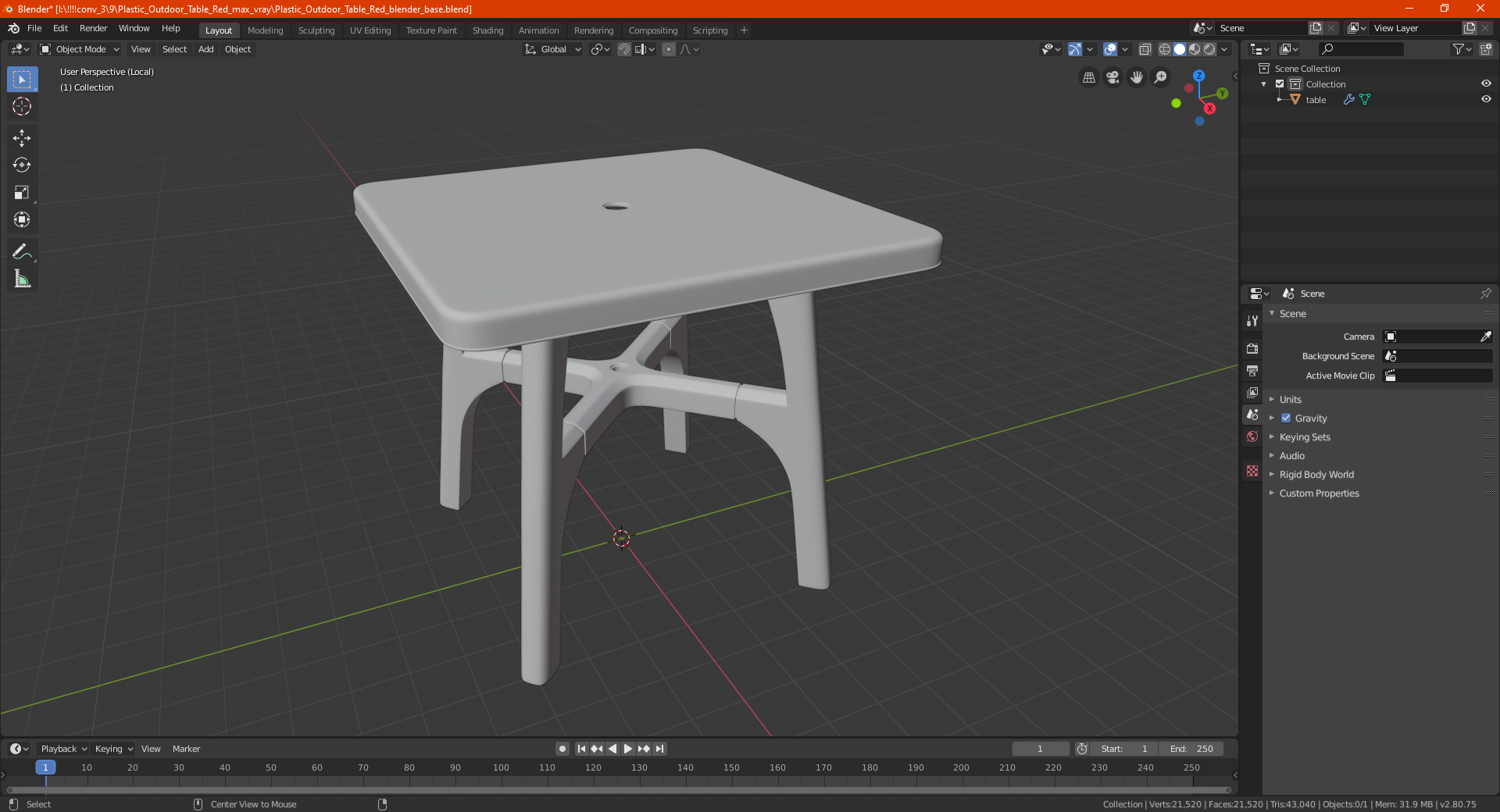Click the camera eyedropper icon
The height and width of the screenshot is (812, 1500).
1485,337
